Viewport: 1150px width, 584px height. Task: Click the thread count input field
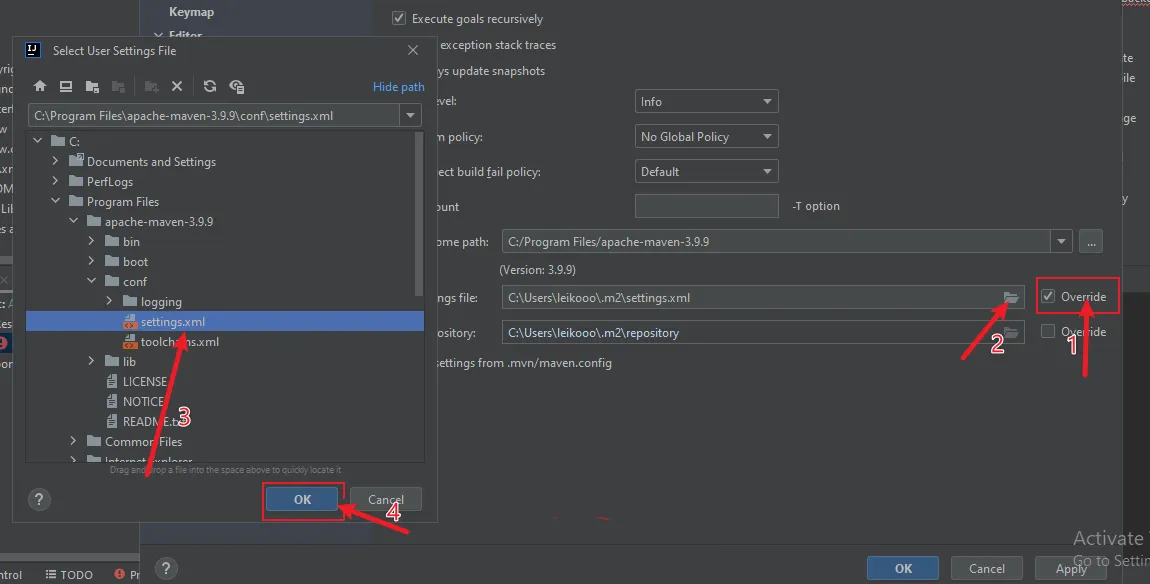(x=706, y=206)
